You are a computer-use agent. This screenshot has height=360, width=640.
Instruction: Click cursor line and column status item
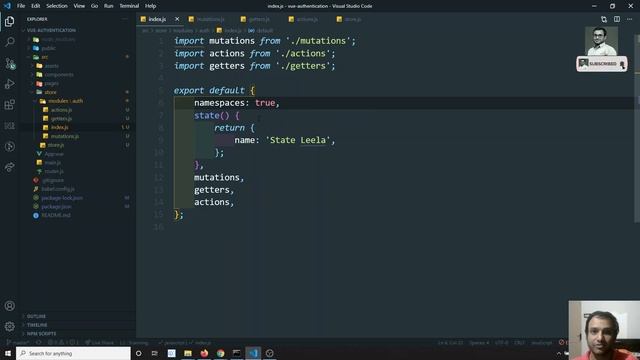pyautogui.click(x=450, y=342)
